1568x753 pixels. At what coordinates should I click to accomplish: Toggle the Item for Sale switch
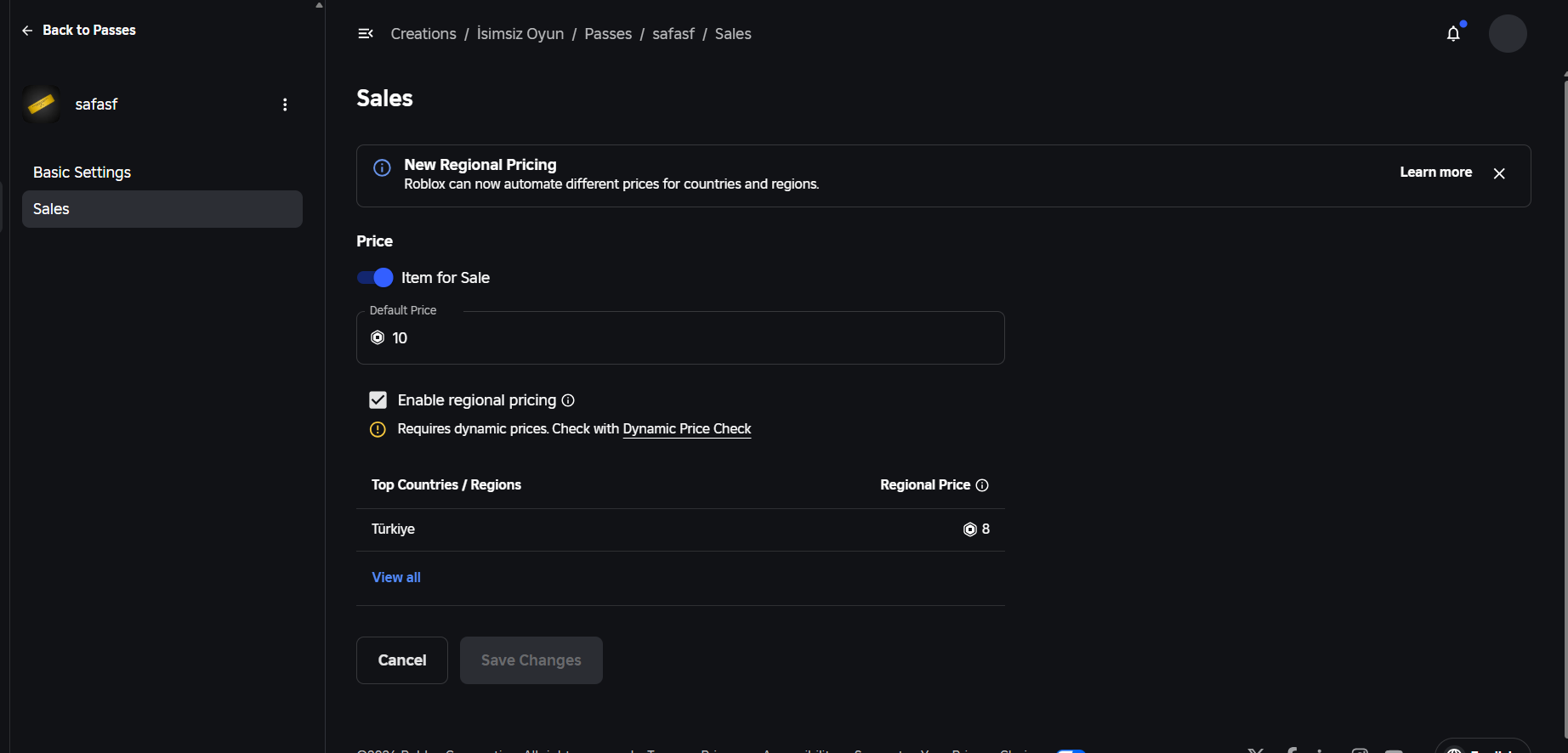(375, 278)
